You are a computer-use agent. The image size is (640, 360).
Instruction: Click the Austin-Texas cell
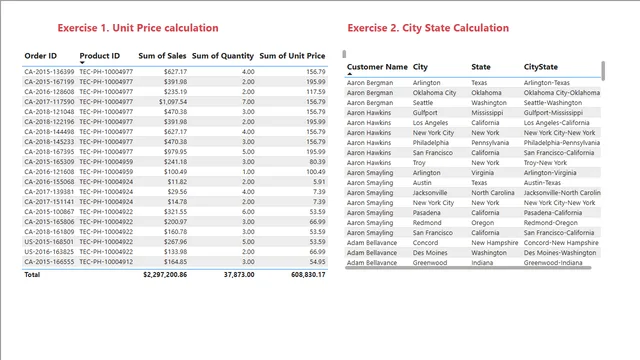542,183
